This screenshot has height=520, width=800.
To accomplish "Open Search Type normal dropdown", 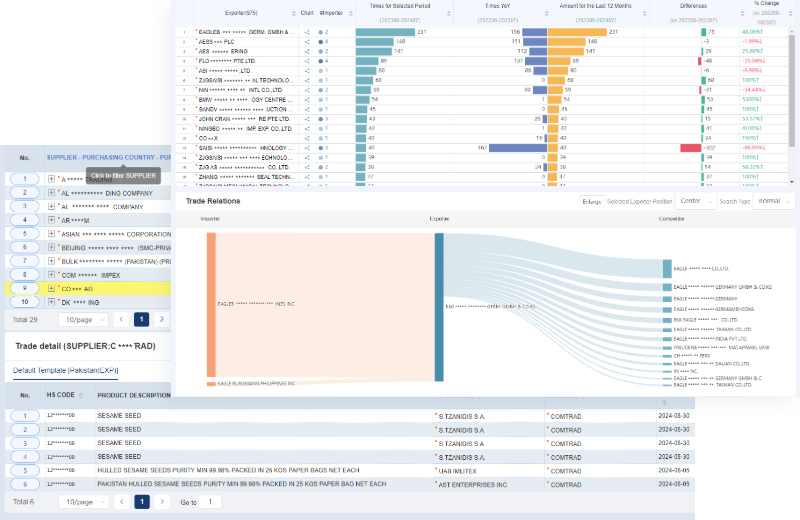I will pos(773,201).
